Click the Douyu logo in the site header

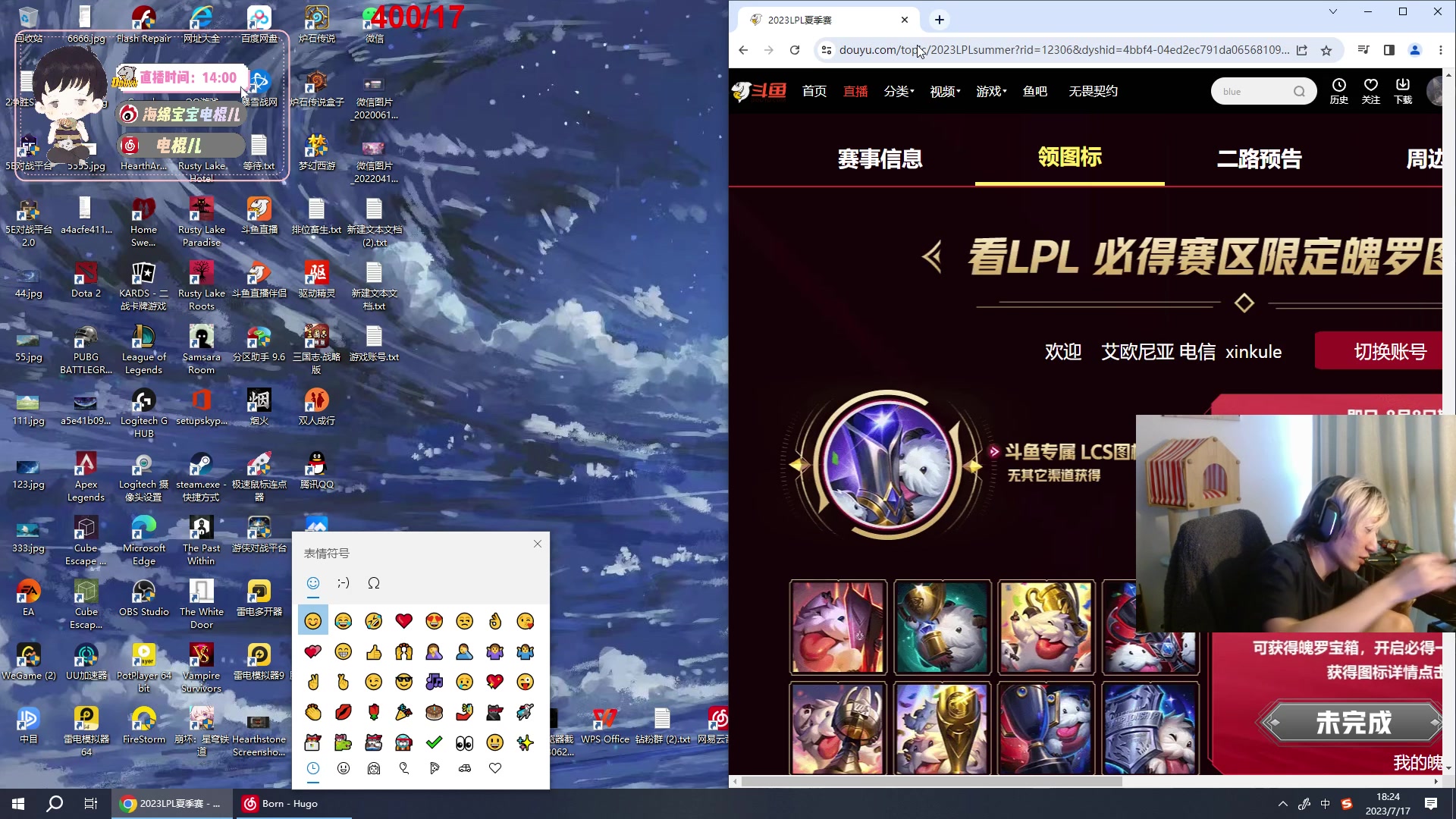point(759,91)
